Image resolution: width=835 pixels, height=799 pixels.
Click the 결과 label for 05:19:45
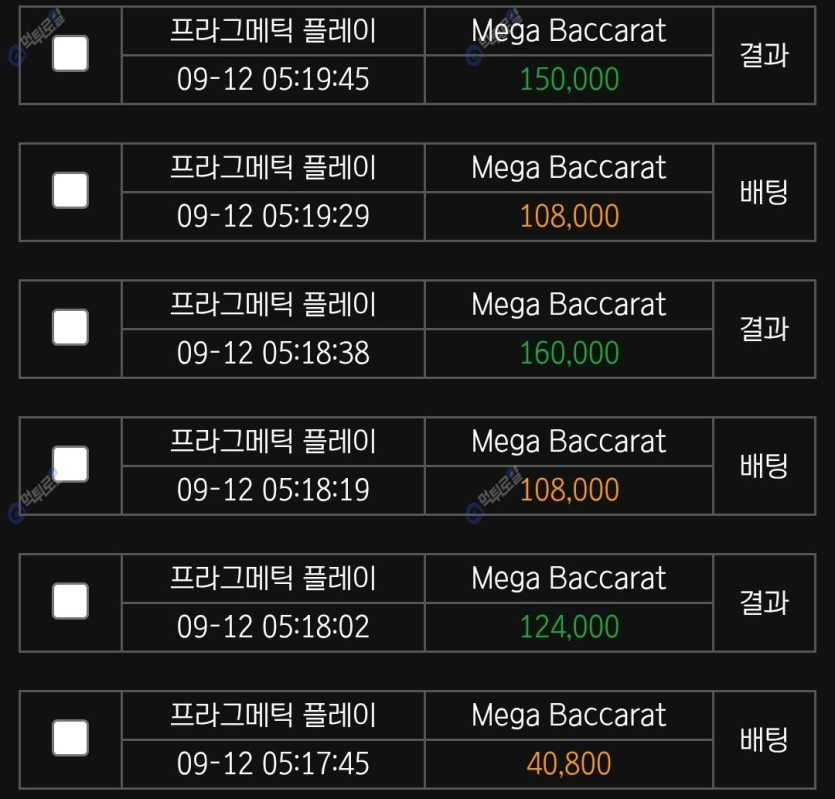click(764, 55)
